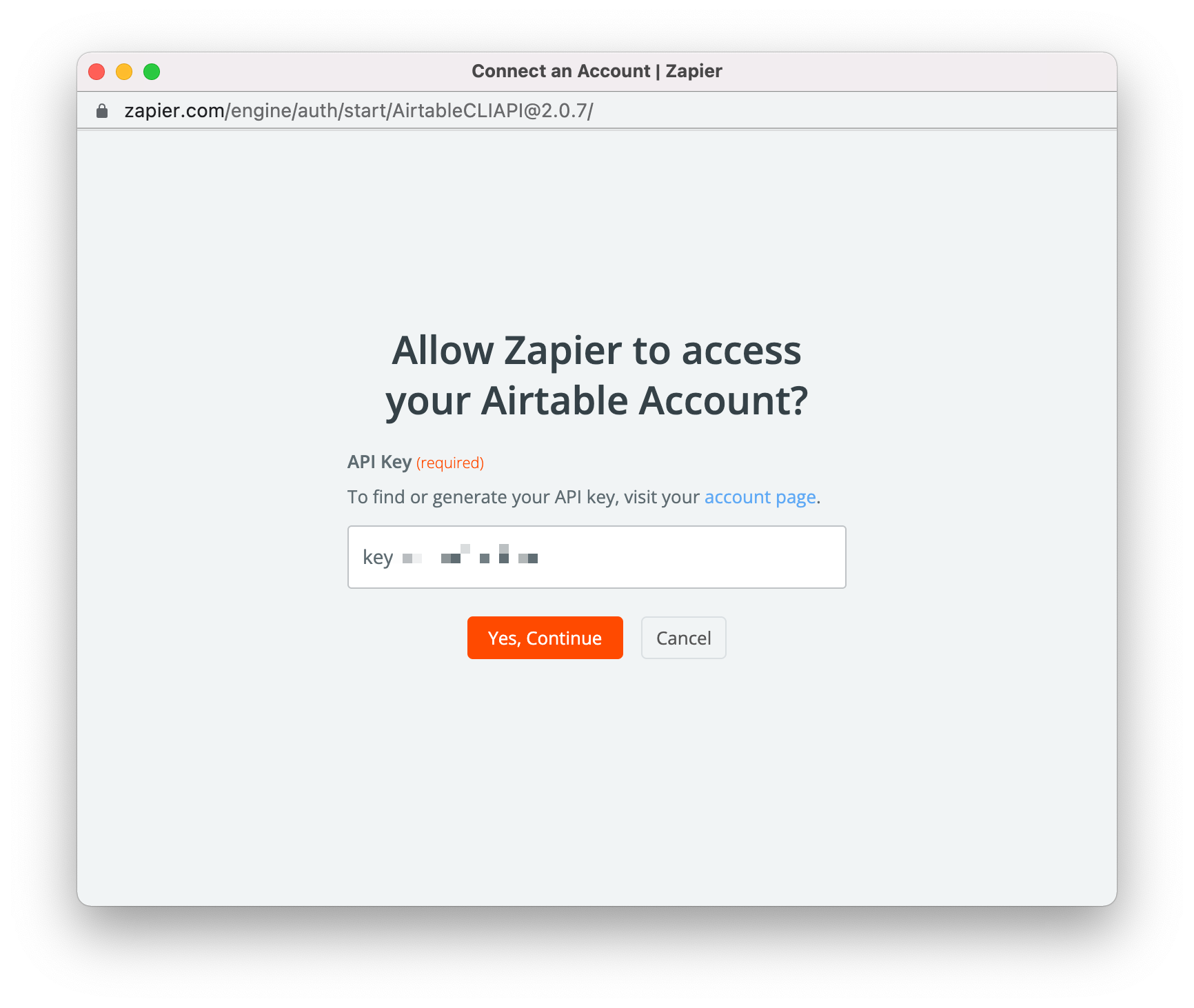Click the API Key field label
The width and height of the screenshot is (1194, 1008).
[379, 462]
